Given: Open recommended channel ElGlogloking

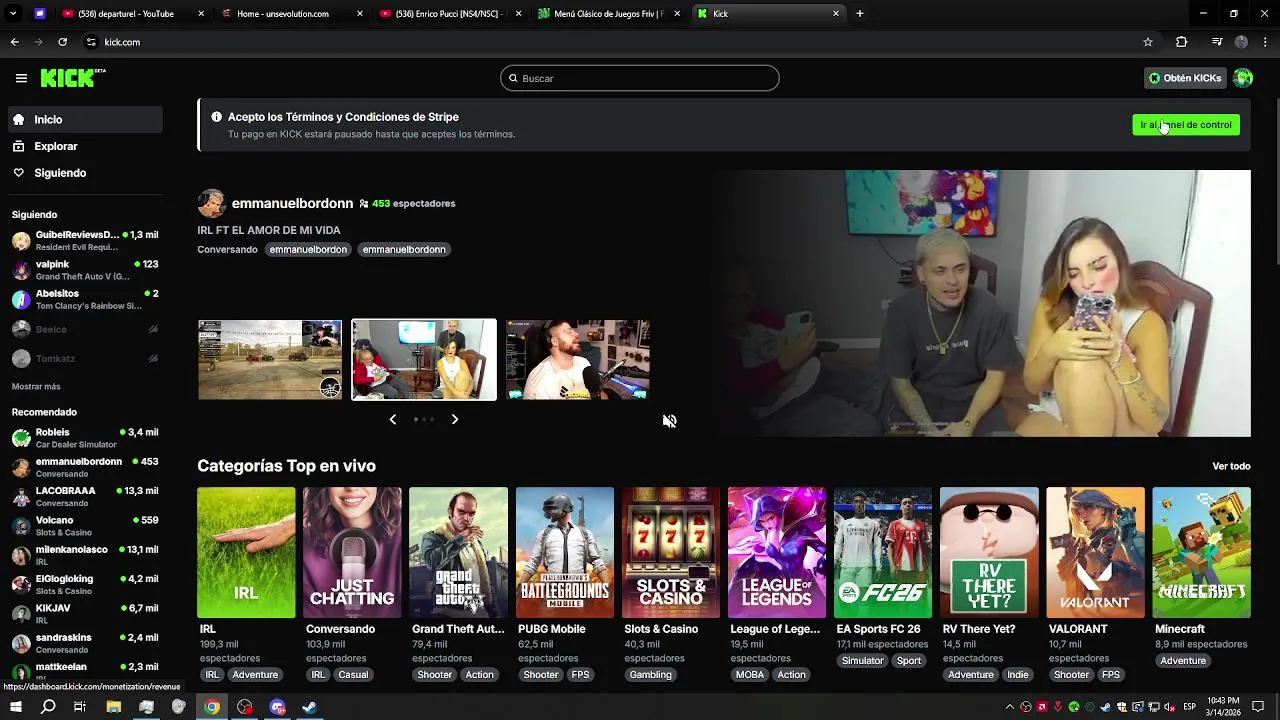Looking at the screenshot, I should click(x=85, y=584).
